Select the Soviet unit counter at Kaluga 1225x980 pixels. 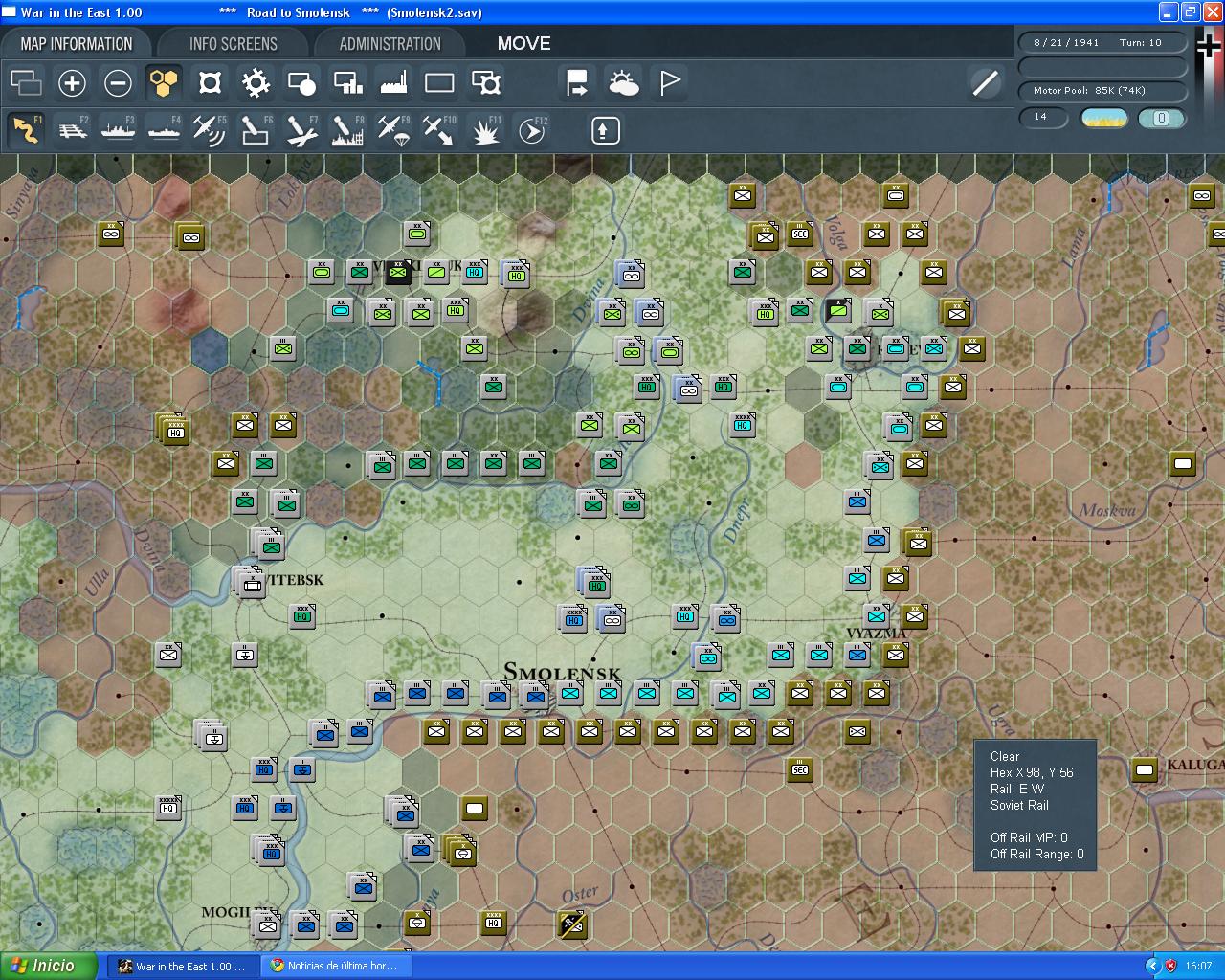[1145, 769]
